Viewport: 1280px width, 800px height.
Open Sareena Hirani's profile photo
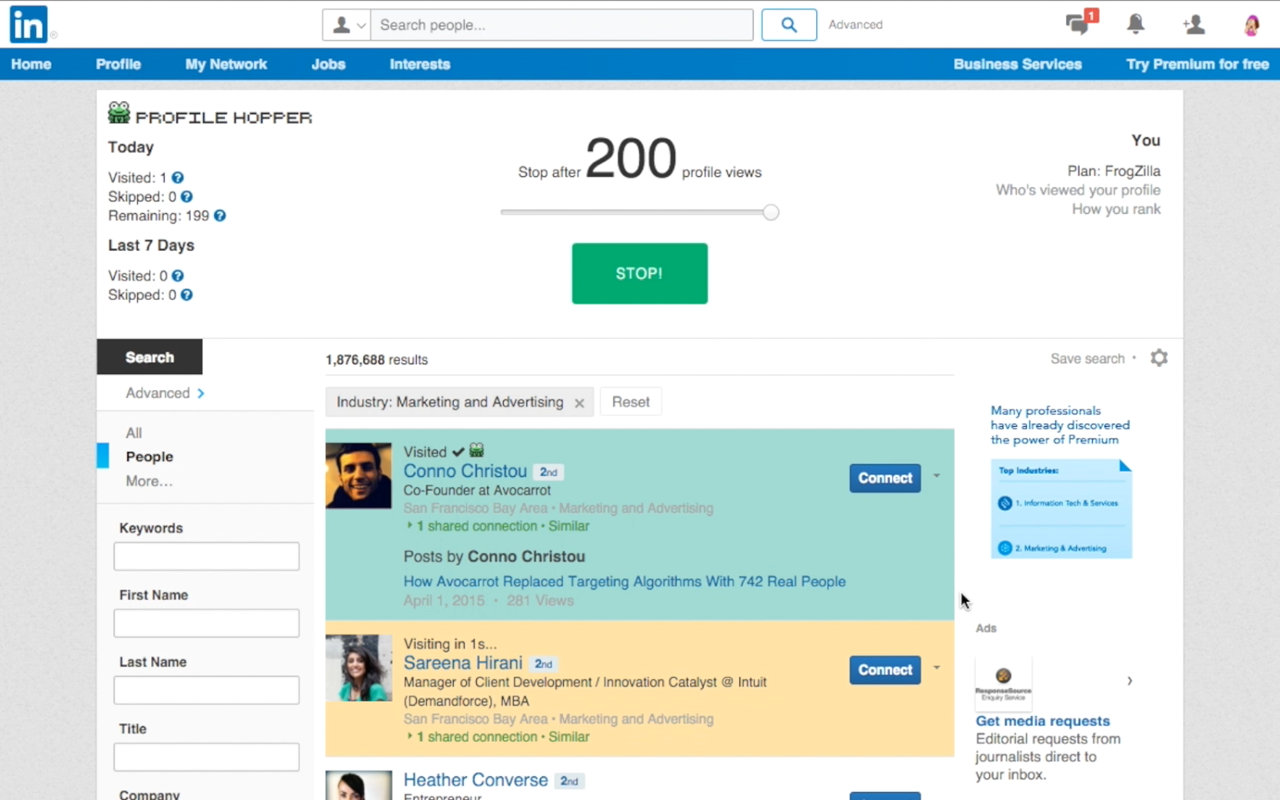(x=359, y=668)
